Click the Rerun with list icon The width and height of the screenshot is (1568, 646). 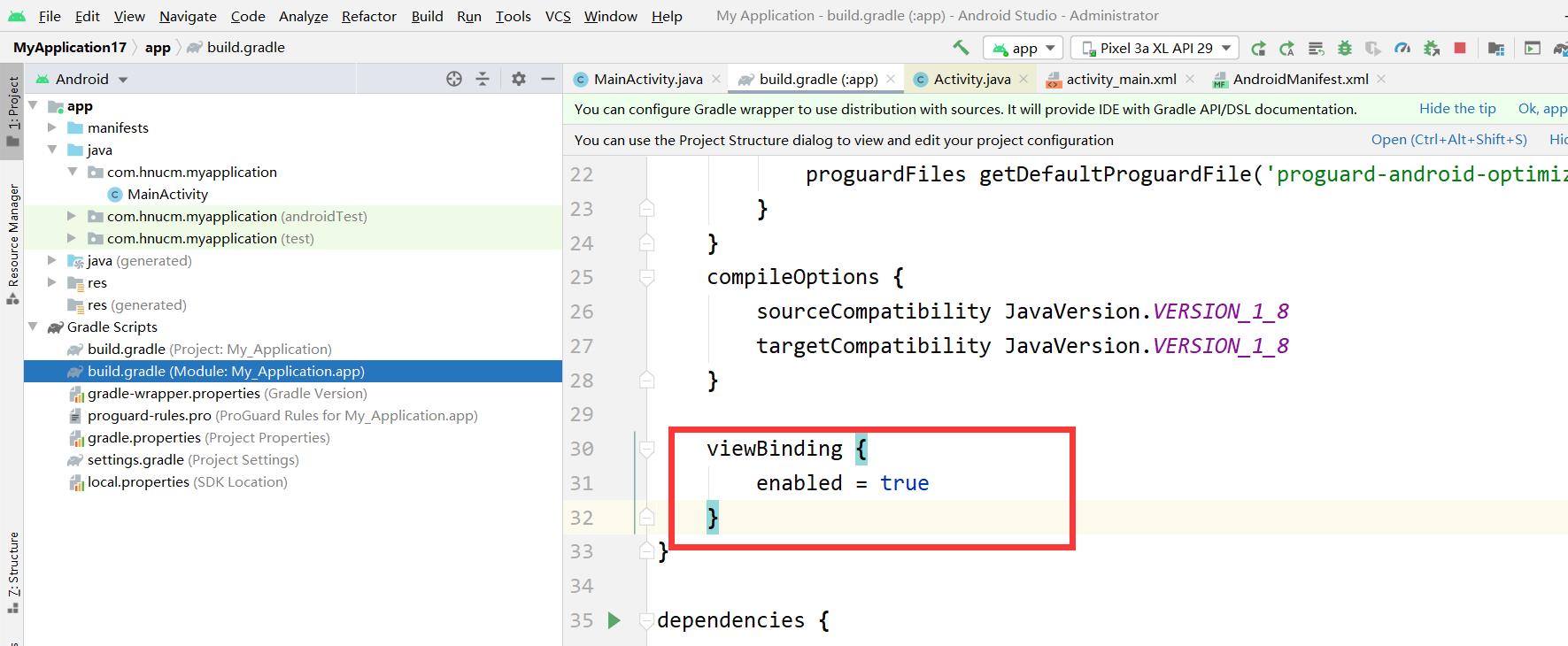coord(1317,48)
